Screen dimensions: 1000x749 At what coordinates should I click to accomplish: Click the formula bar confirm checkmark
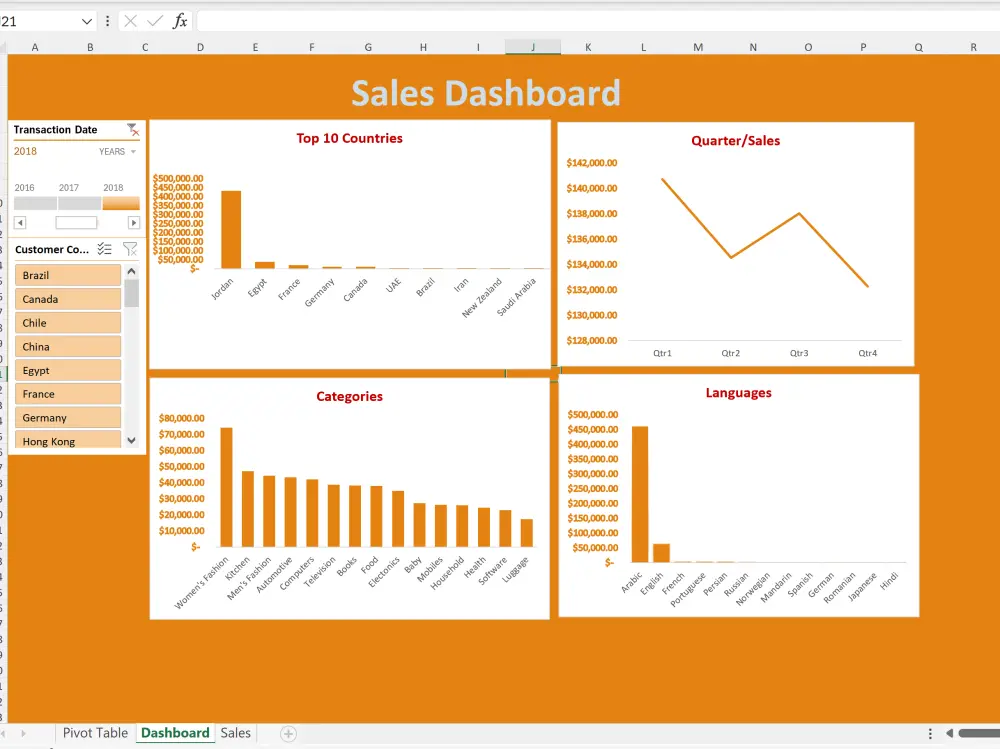pyautogui.click(x=154, y=21)
